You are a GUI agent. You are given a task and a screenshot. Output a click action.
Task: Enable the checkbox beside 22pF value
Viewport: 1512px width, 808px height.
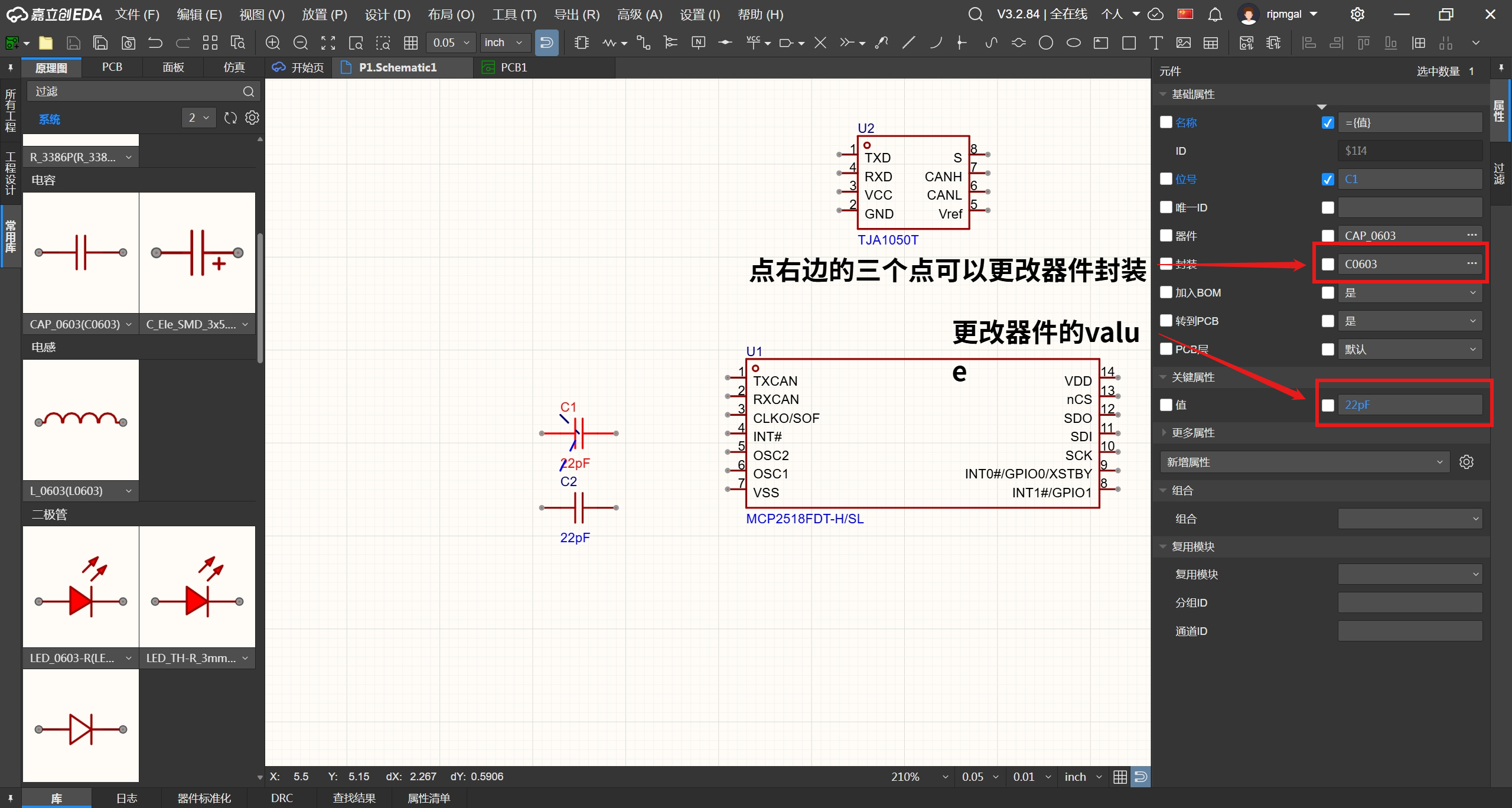coord(1328,405)
